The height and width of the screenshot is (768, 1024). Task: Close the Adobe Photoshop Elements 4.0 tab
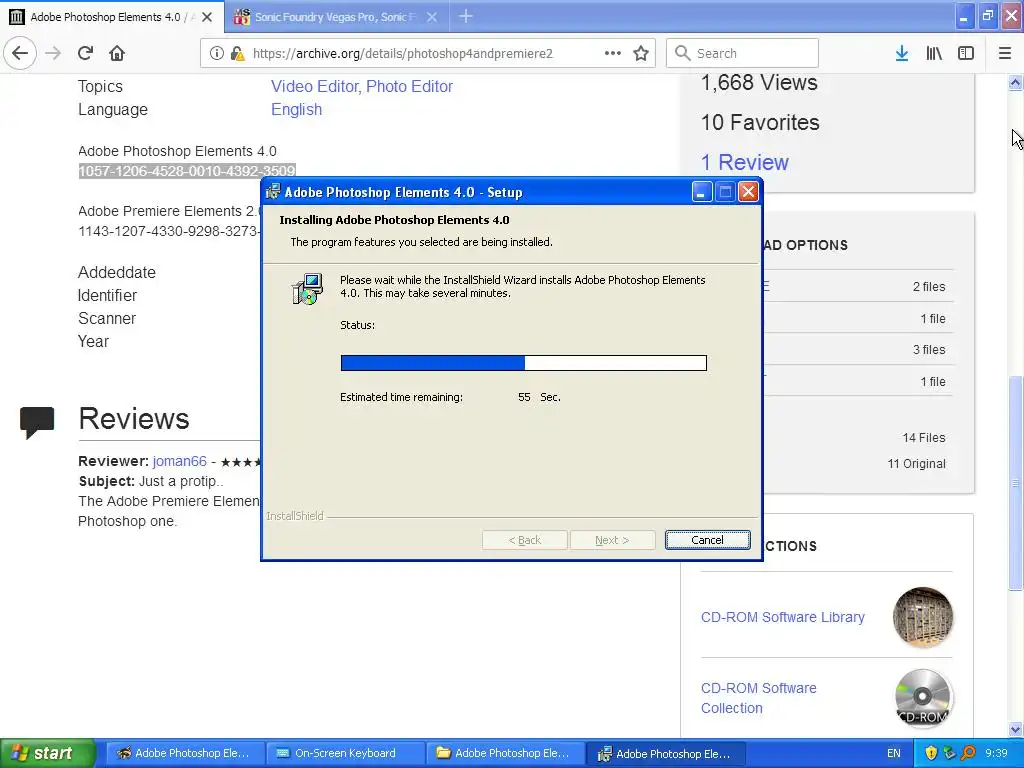(207, 17)
